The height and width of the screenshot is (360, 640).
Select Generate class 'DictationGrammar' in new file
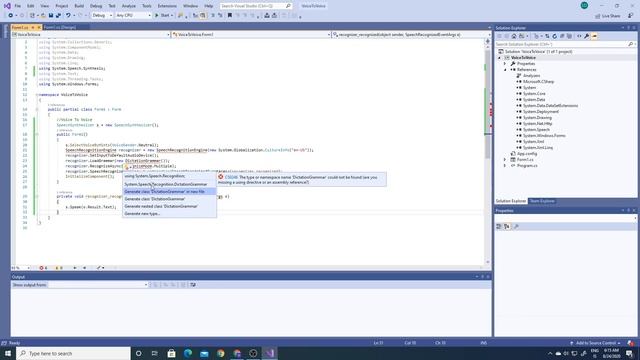(x=169, y=191)
